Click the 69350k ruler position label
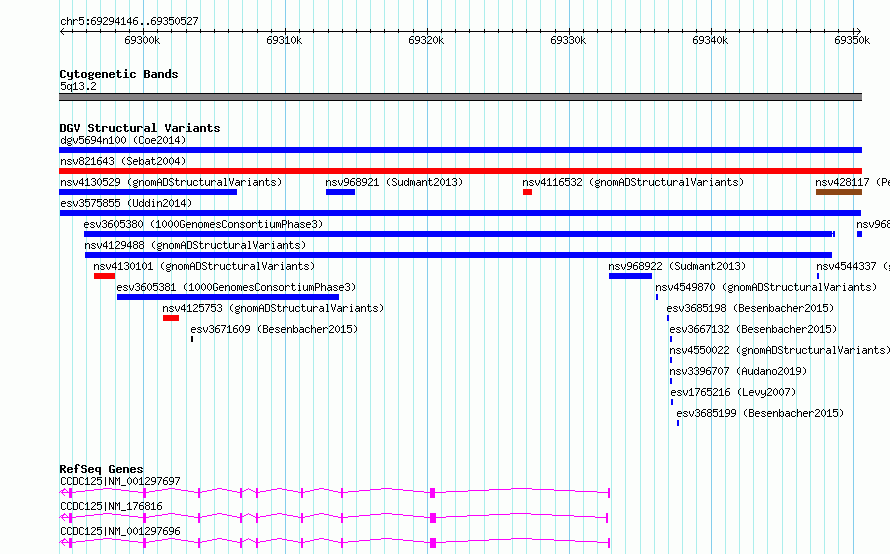890x554 pixels. [x=852, y=40]
